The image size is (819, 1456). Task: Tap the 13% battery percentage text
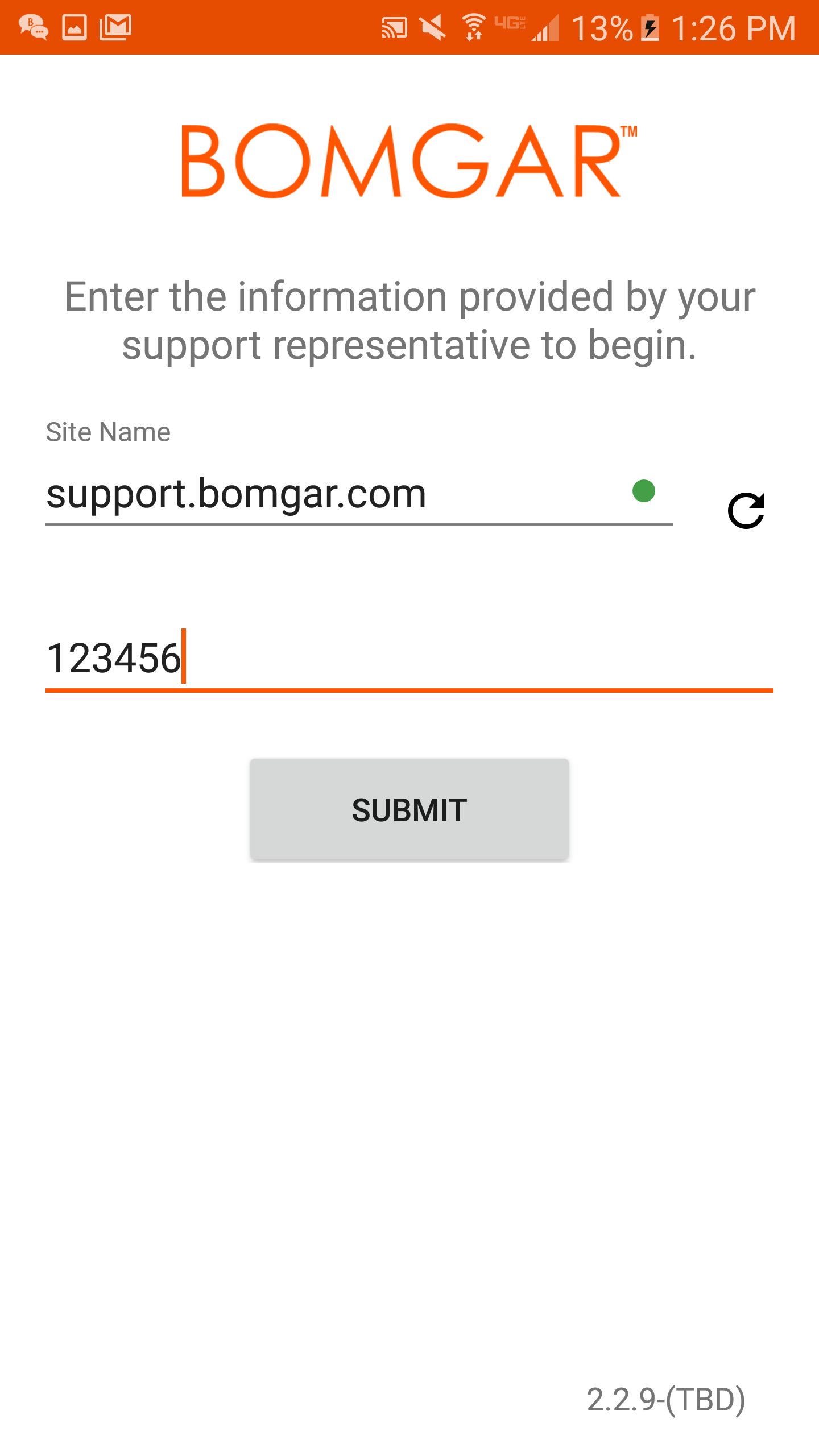(x=602, y=28)
